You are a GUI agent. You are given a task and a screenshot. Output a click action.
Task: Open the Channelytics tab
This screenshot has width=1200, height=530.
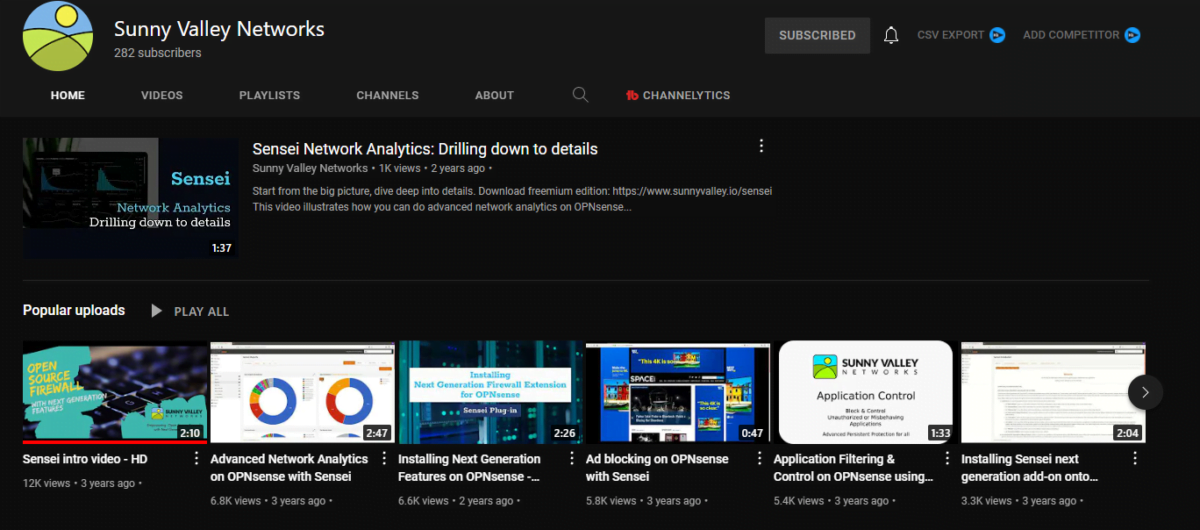coord(677,95)
